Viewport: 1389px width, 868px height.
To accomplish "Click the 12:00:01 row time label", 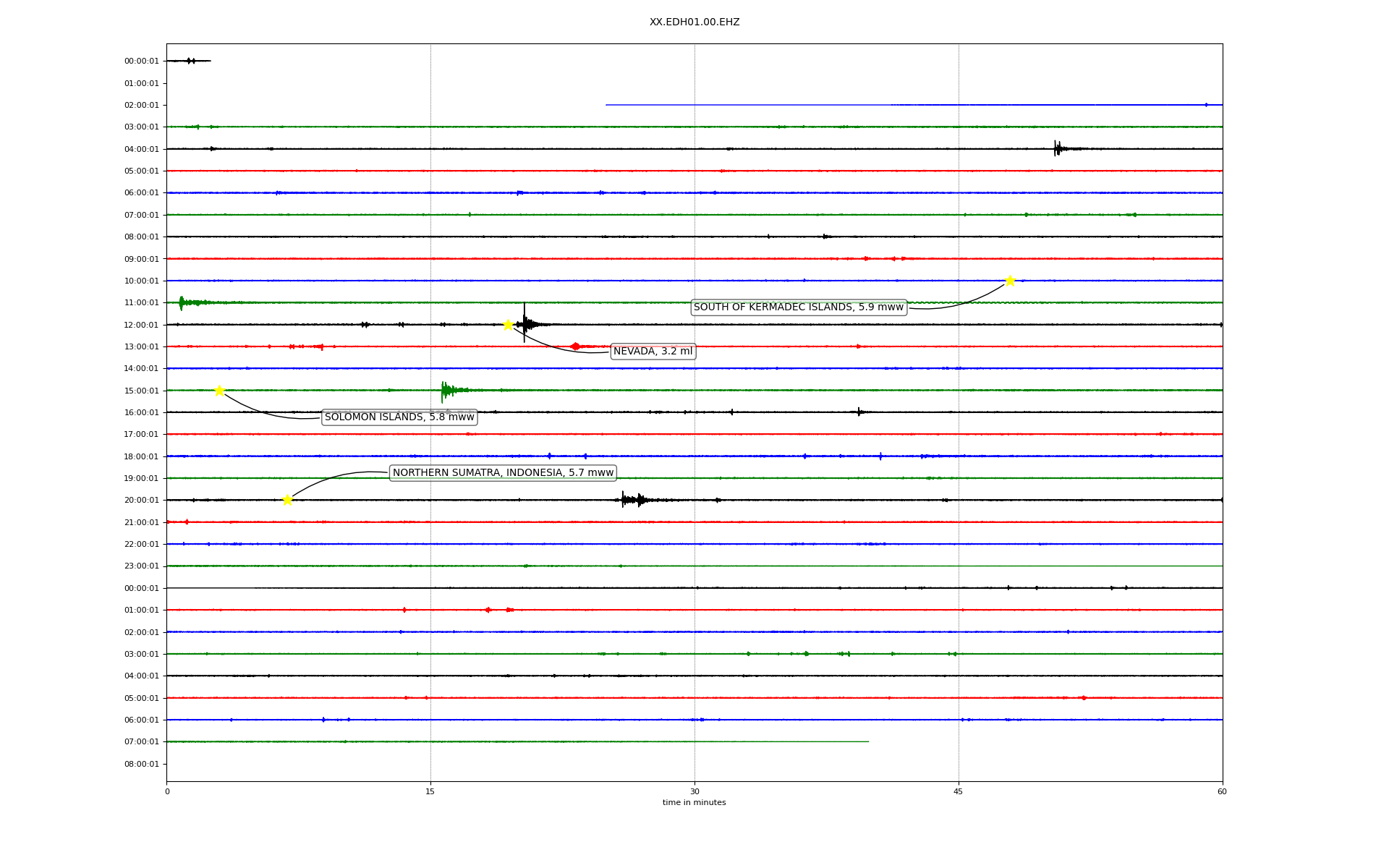I will (x=141, y=325).
